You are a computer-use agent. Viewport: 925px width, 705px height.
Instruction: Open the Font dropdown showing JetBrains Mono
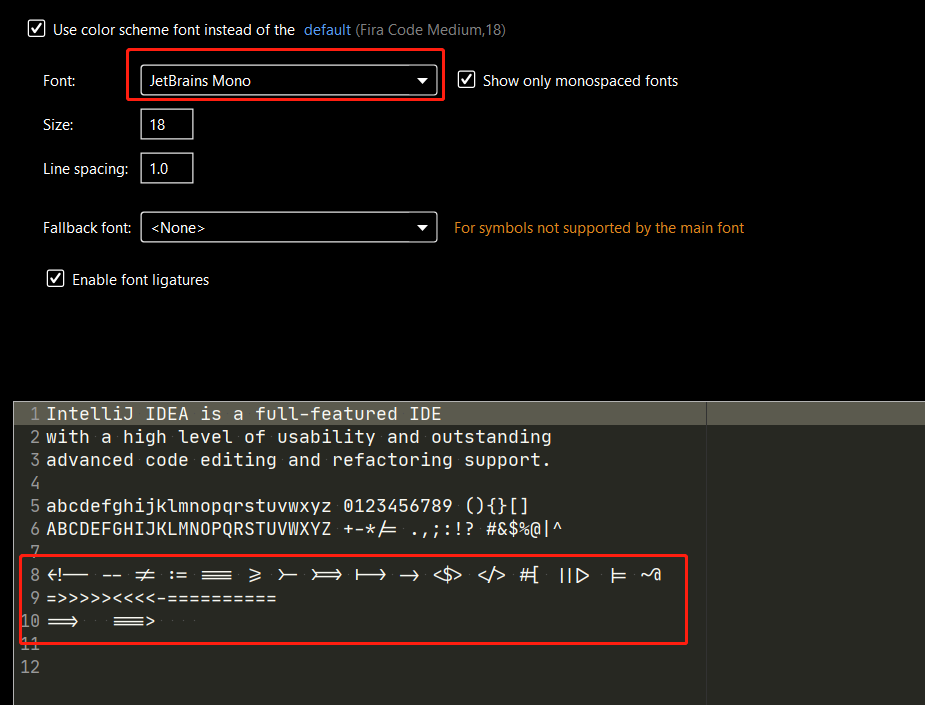pos(288,81)
